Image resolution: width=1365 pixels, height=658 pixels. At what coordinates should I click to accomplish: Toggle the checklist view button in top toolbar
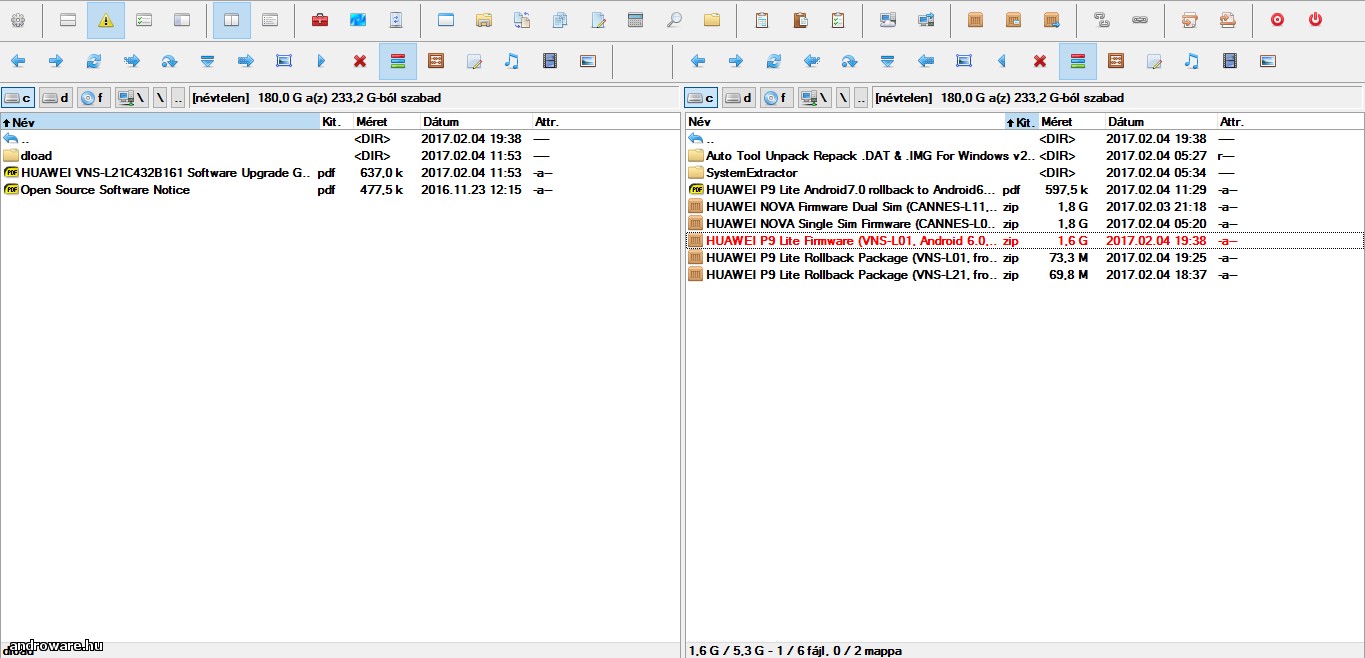pos(144,20)
